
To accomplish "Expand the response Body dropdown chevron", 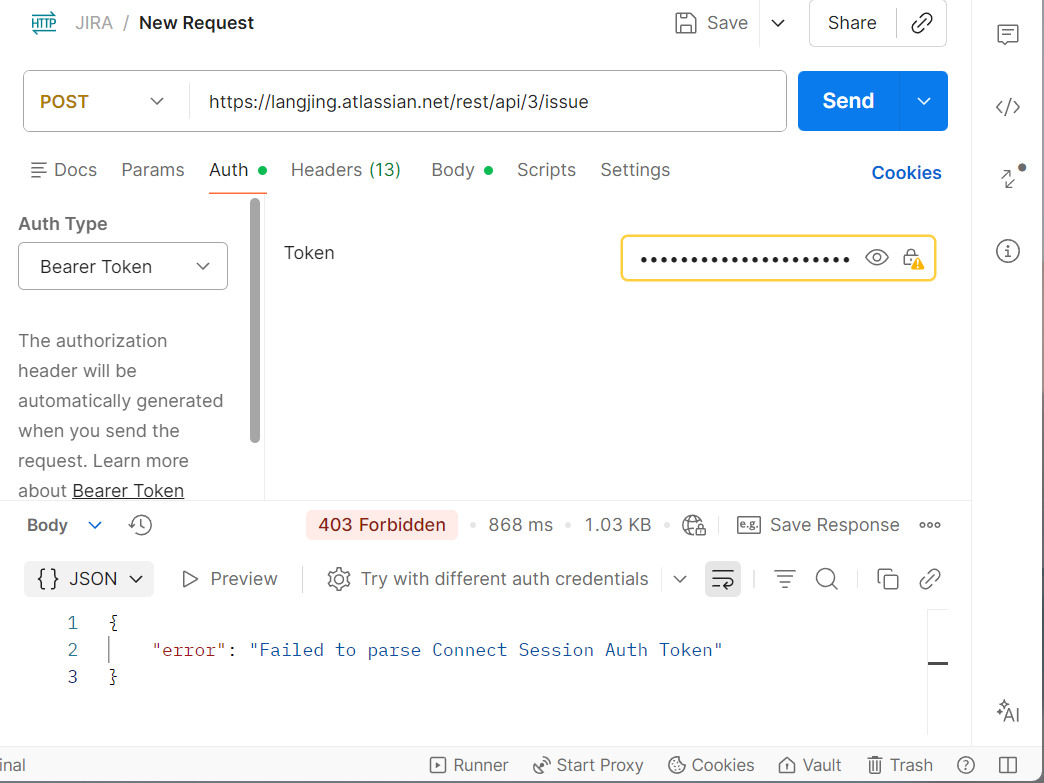I will pos(95,525).
